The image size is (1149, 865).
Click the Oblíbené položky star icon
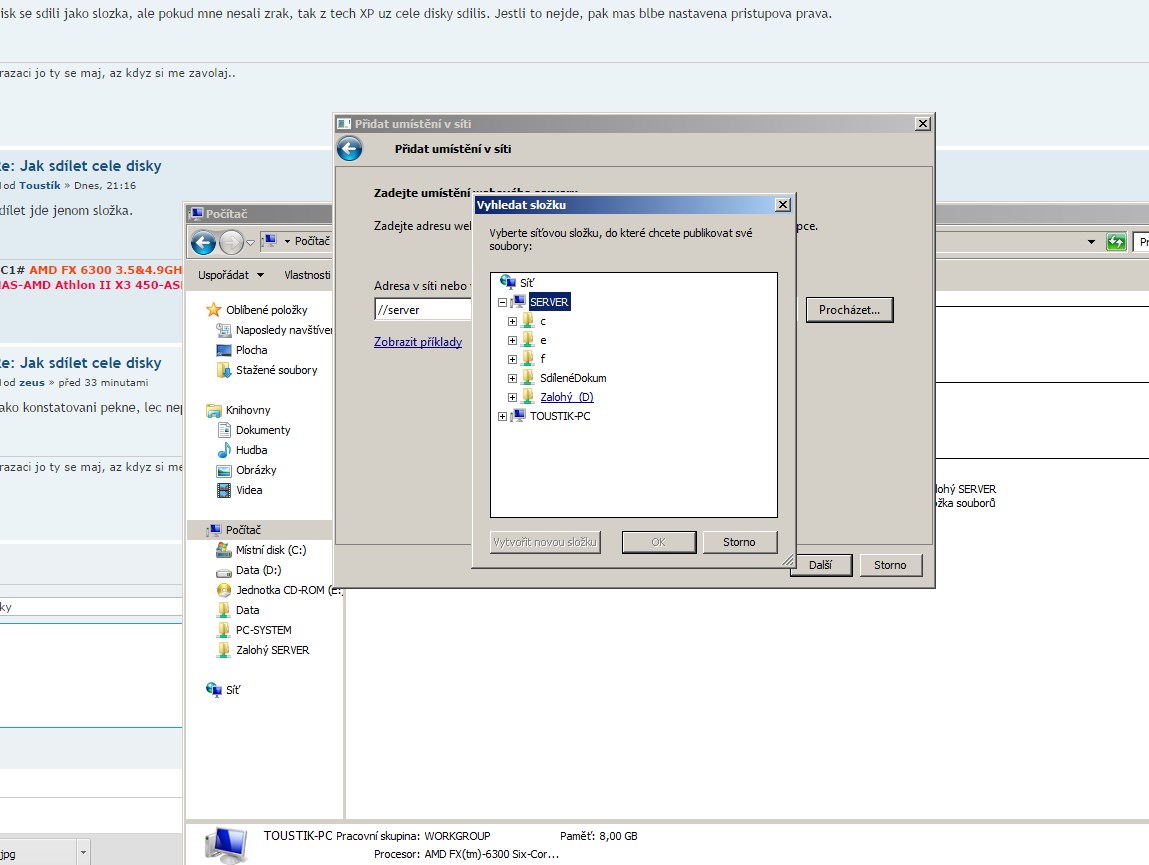[213, 309]
